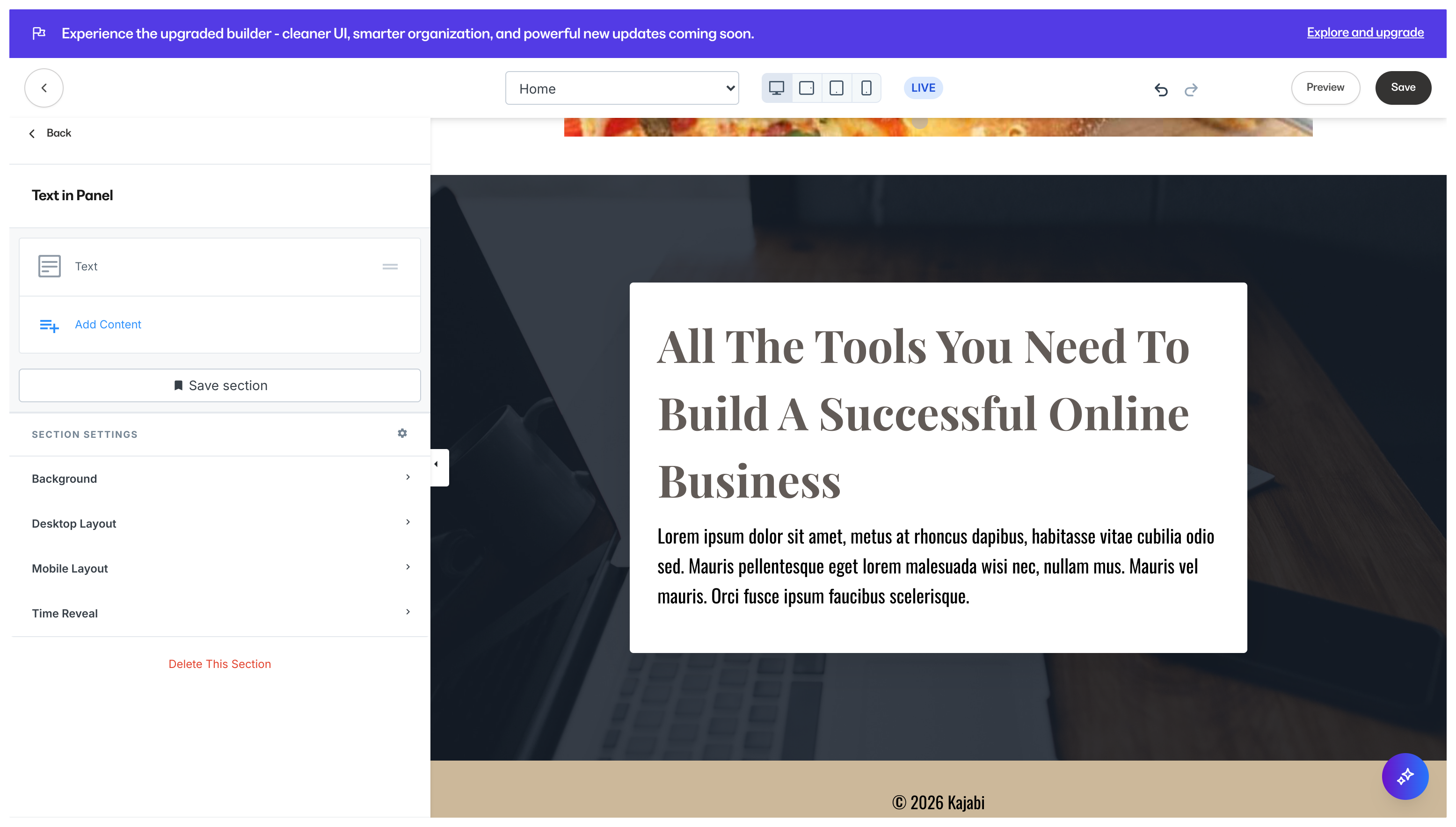Click the undo arrow icon

pyautogui.click(x=1161, y=89)
